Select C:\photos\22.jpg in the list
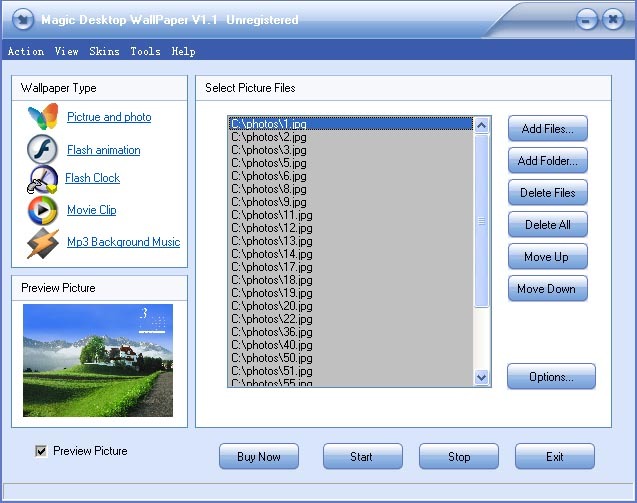The width and height of the screenshot is (637, 503). [351, 319]
